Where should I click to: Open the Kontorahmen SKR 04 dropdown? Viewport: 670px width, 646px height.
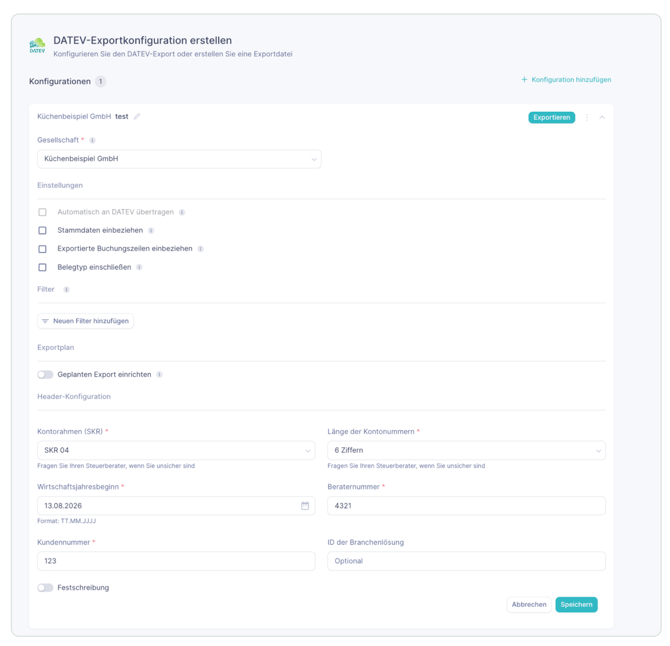tap(176, 450)
